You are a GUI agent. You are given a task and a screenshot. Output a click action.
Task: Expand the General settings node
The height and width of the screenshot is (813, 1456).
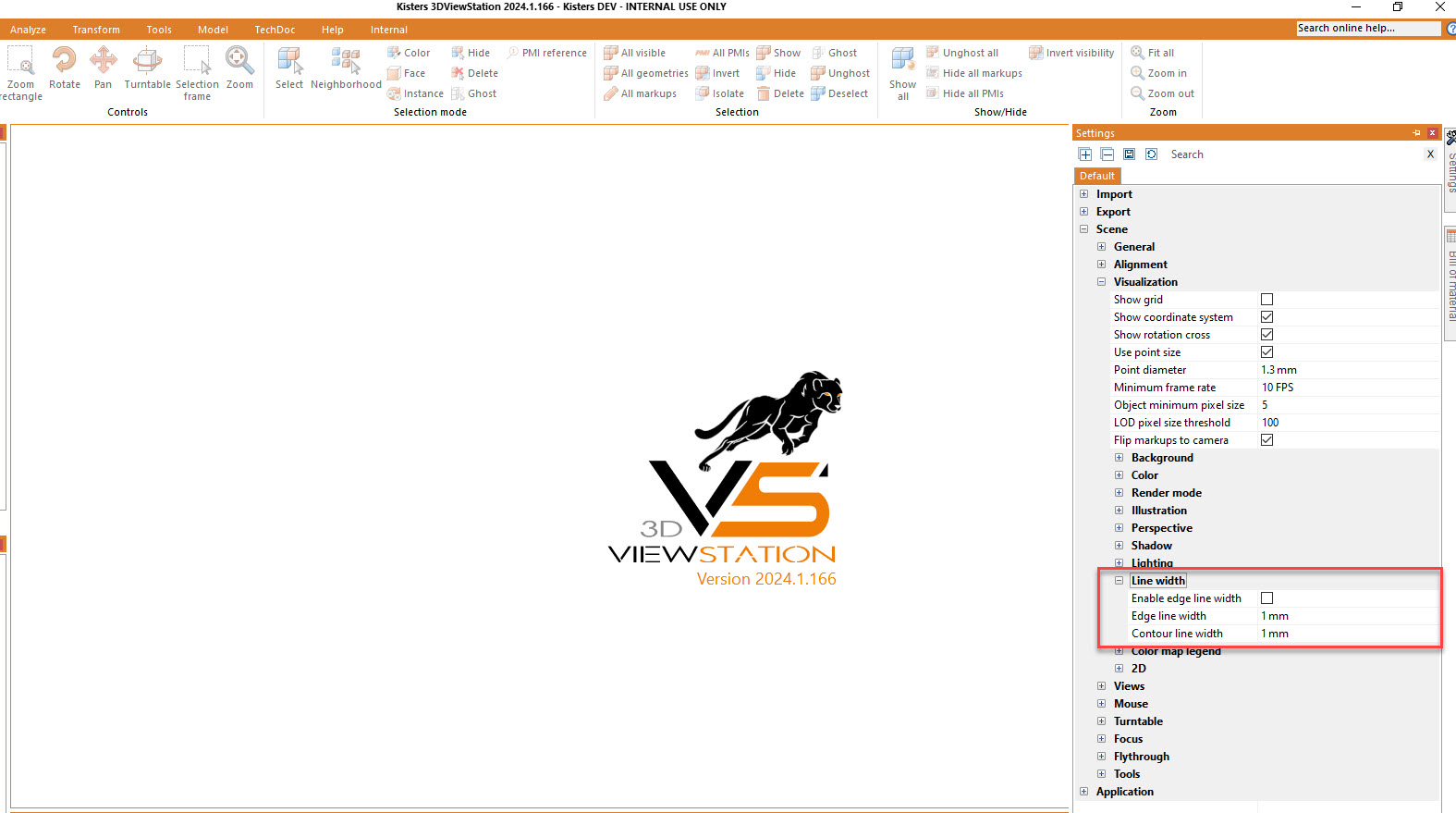click(x=1101, y=247)
